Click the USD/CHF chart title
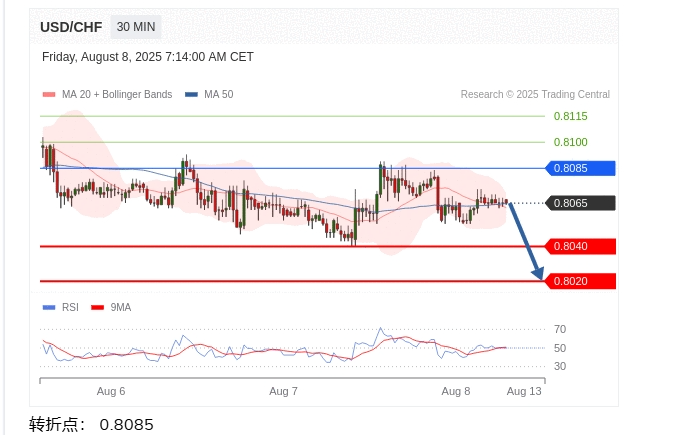The height and width of the screenshot is (435, 674). point(71,27)
